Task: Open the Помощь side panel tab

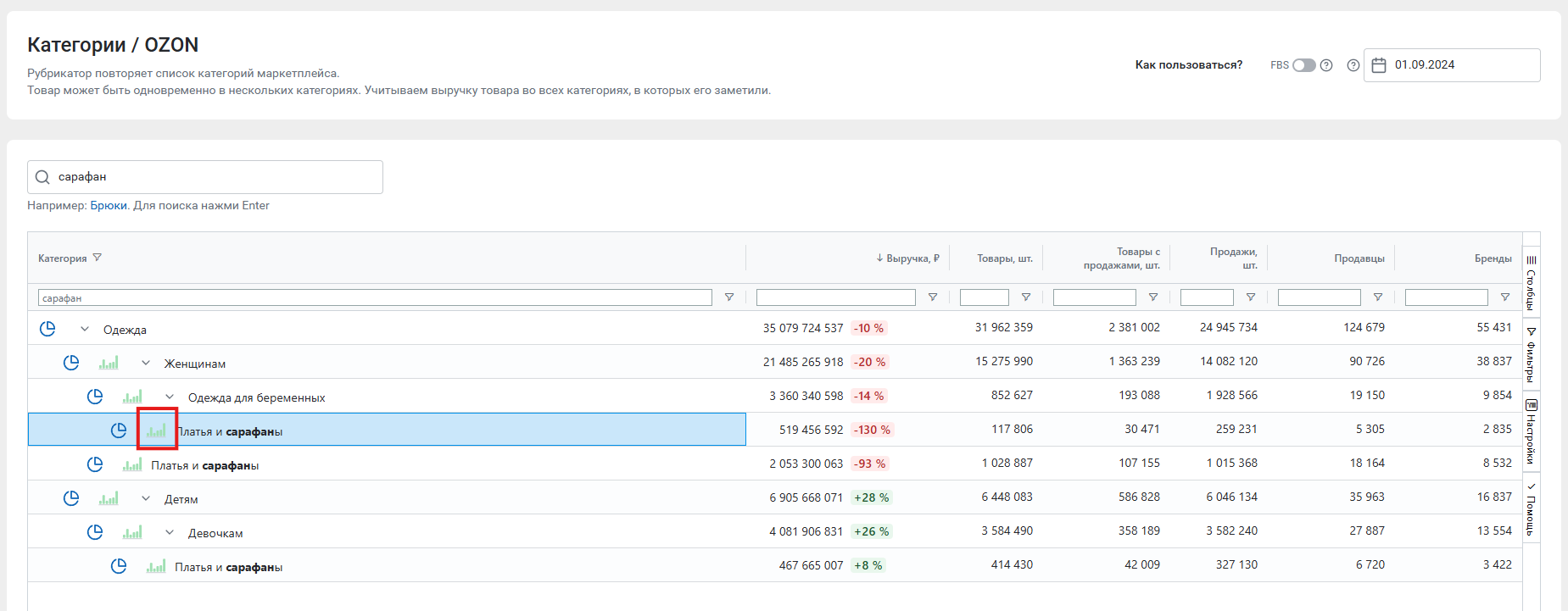Action: tap(1532, 508)
